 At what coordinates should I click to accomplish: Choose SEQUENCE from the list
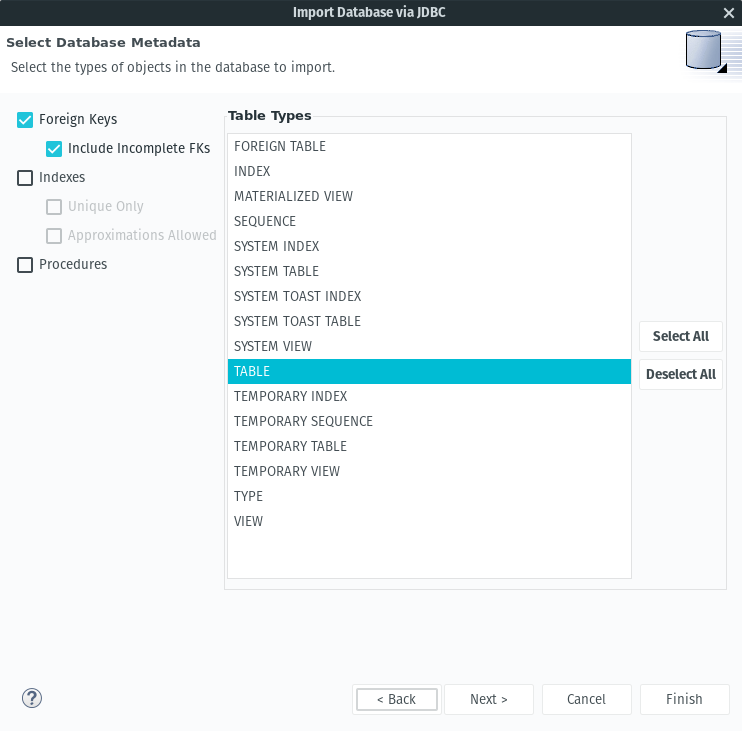(429, 221)
